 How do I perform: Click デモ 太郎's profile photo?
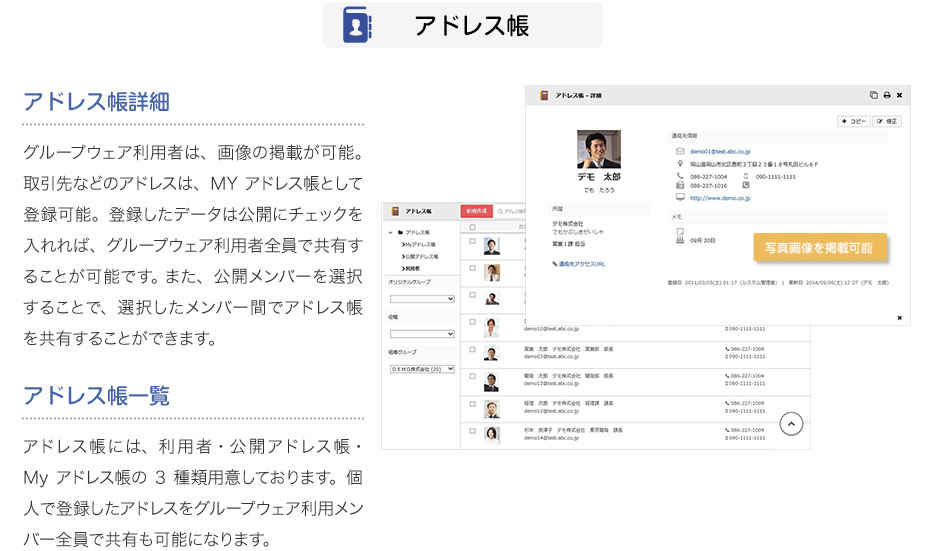click(x=598, y=149)
